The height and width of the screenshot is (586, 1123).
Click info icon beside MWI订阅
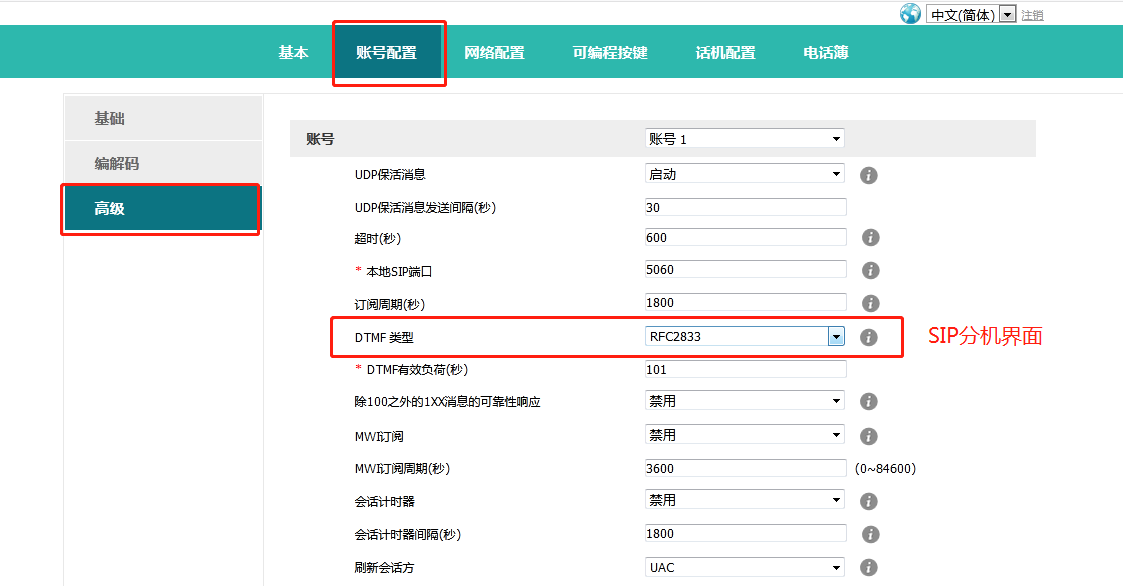point(869,436)
